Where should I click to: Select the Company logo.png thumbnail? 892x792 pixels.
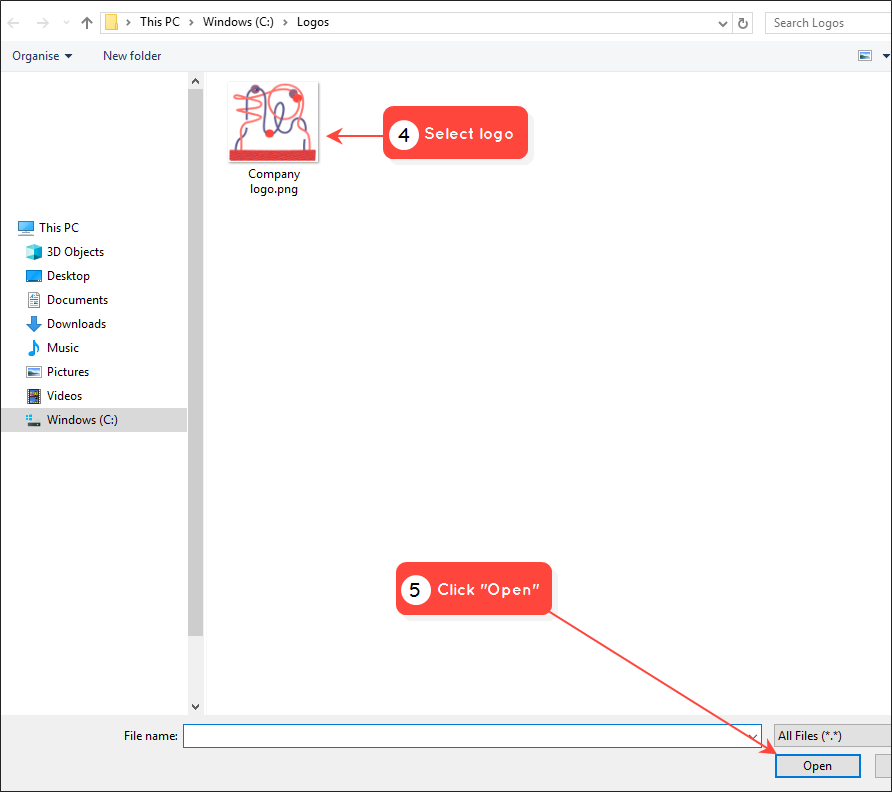(x=274, y=122)
